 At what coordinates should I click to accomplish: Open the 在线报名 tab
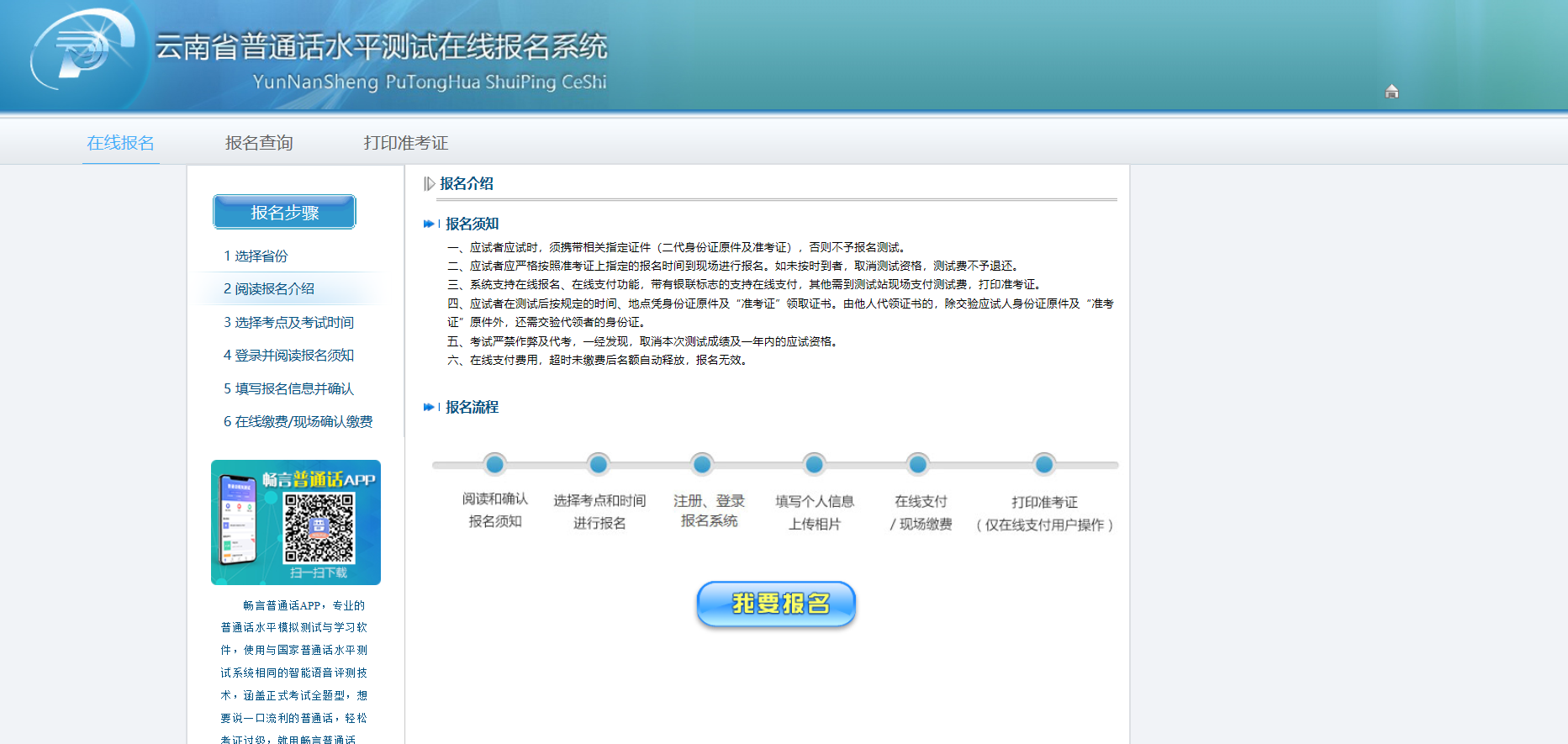coord(121,143)
